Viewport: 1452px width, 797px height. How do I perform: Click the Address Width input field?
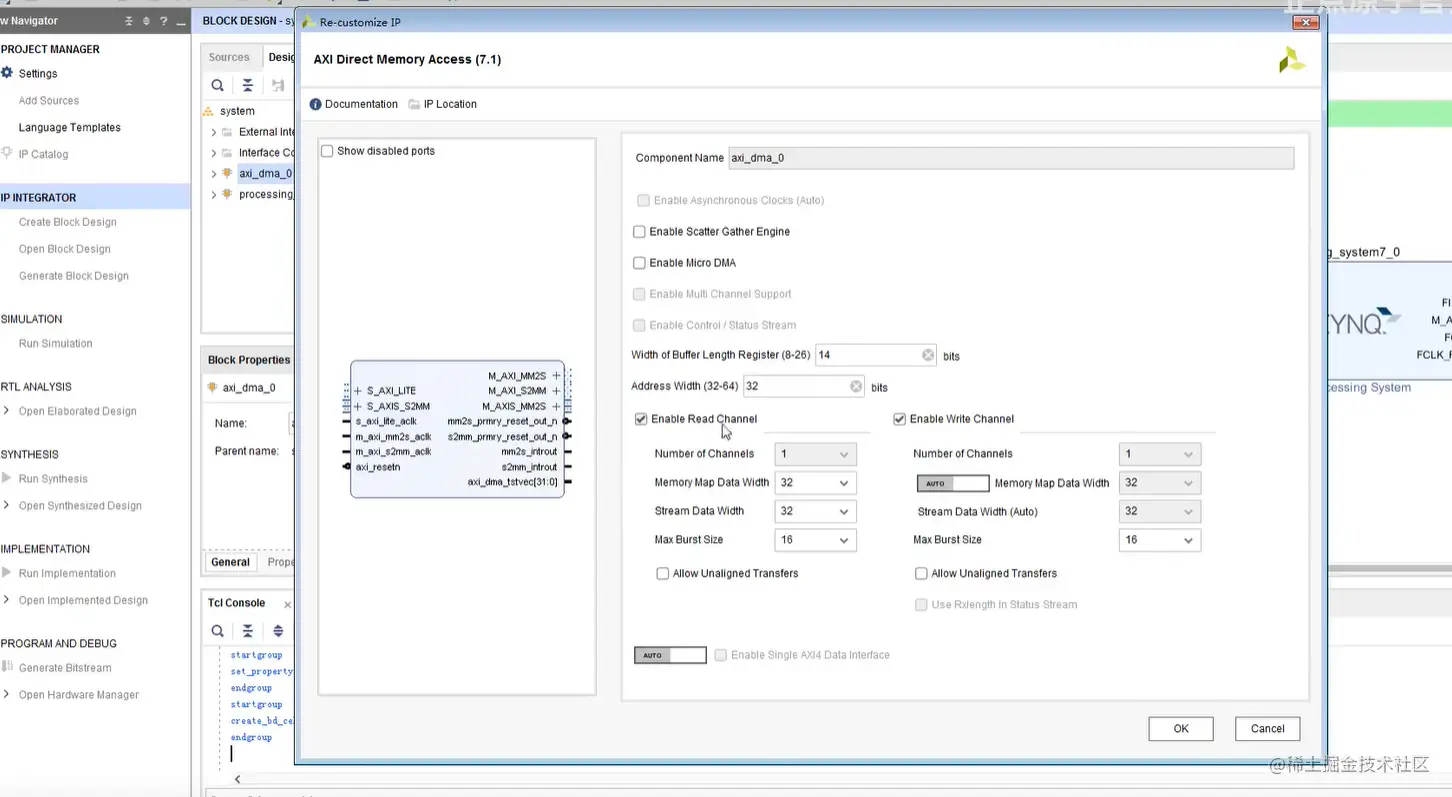[805, 386]
